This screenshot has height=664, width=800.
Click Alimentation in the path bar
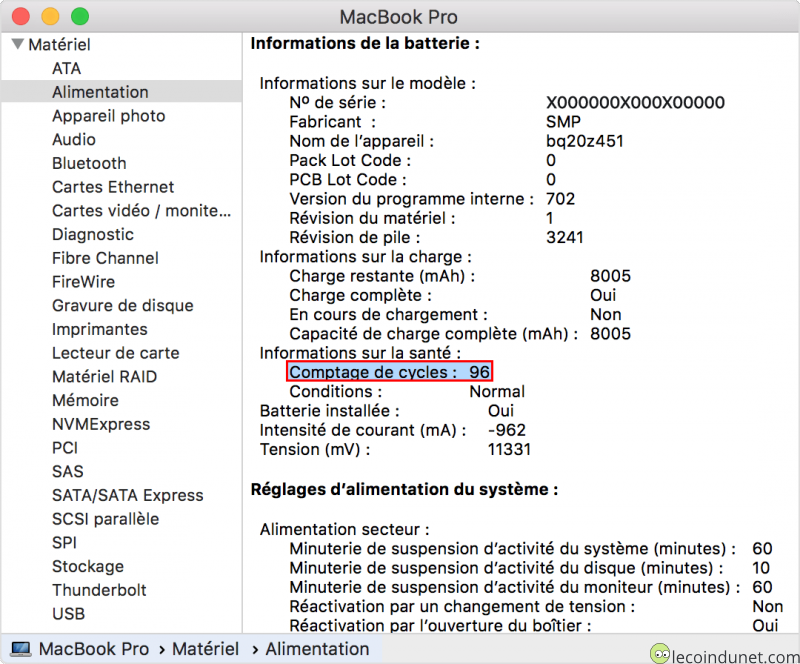pyautogui.click(x=317, y=649)
